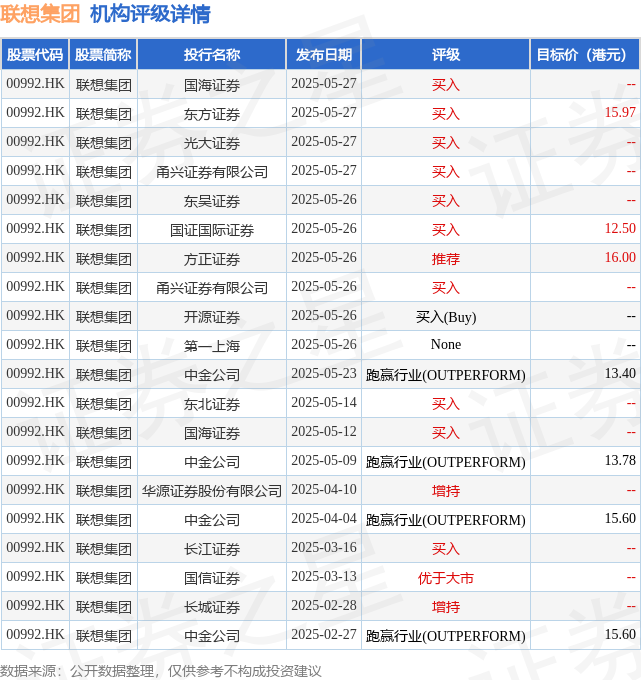The width and height of the screenshot is (641, 680).
Task: Select the 华源证券股份有限公司 cell
Action: 212,491
